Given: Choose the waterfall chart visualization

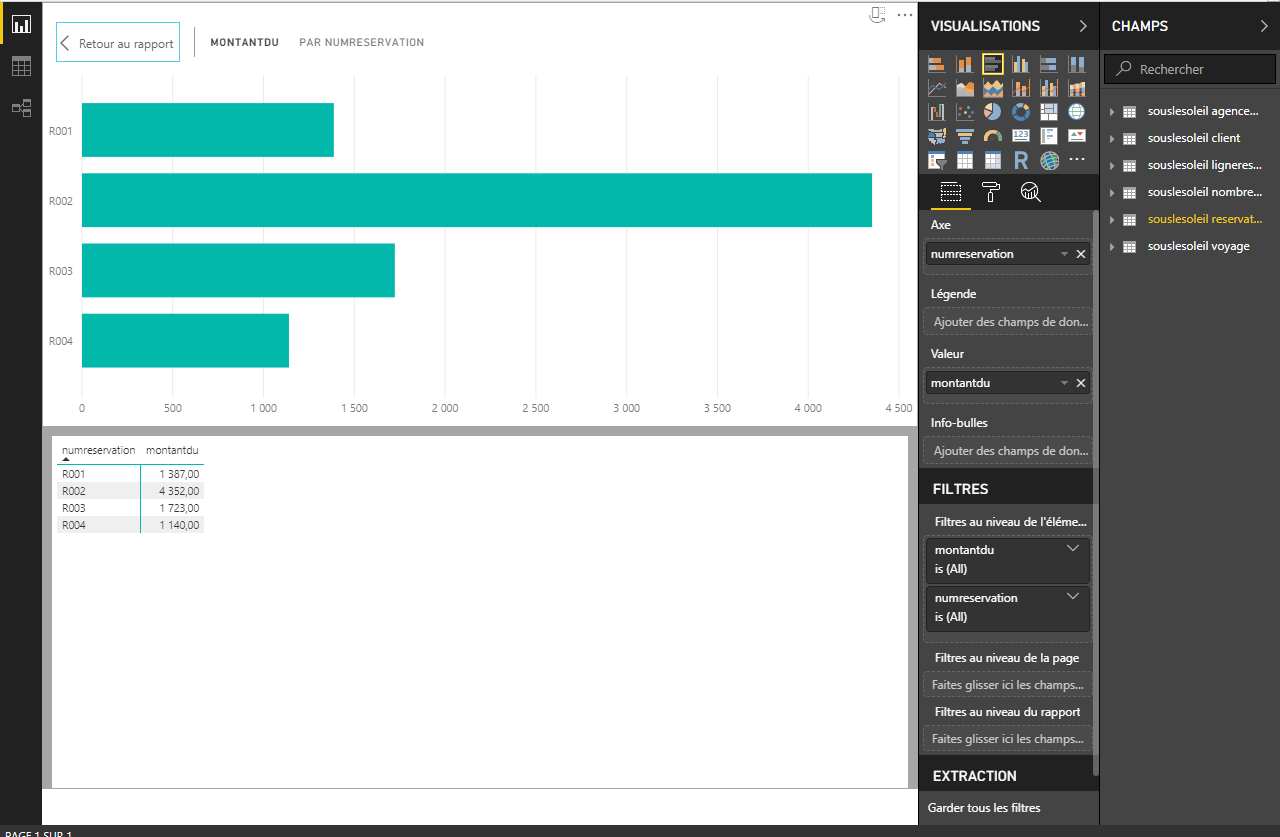Looking at the screenshot, I should [937, 112].
